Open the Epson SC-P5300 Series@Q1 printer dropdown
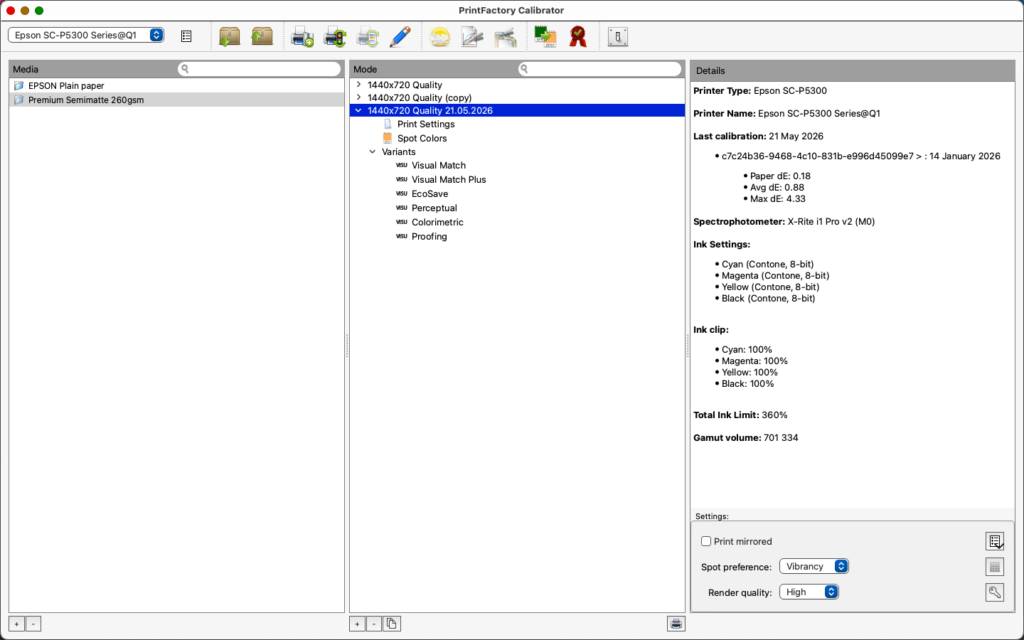This screenshot has height=640, width=1024. point(86,35)
